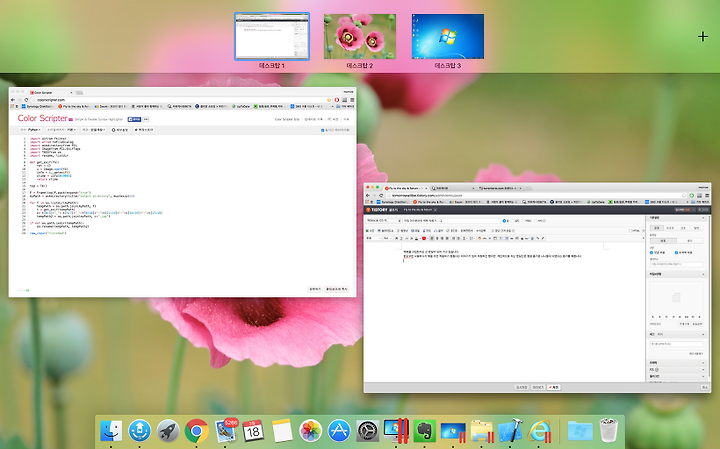Click copy to clipboard button

337,289
